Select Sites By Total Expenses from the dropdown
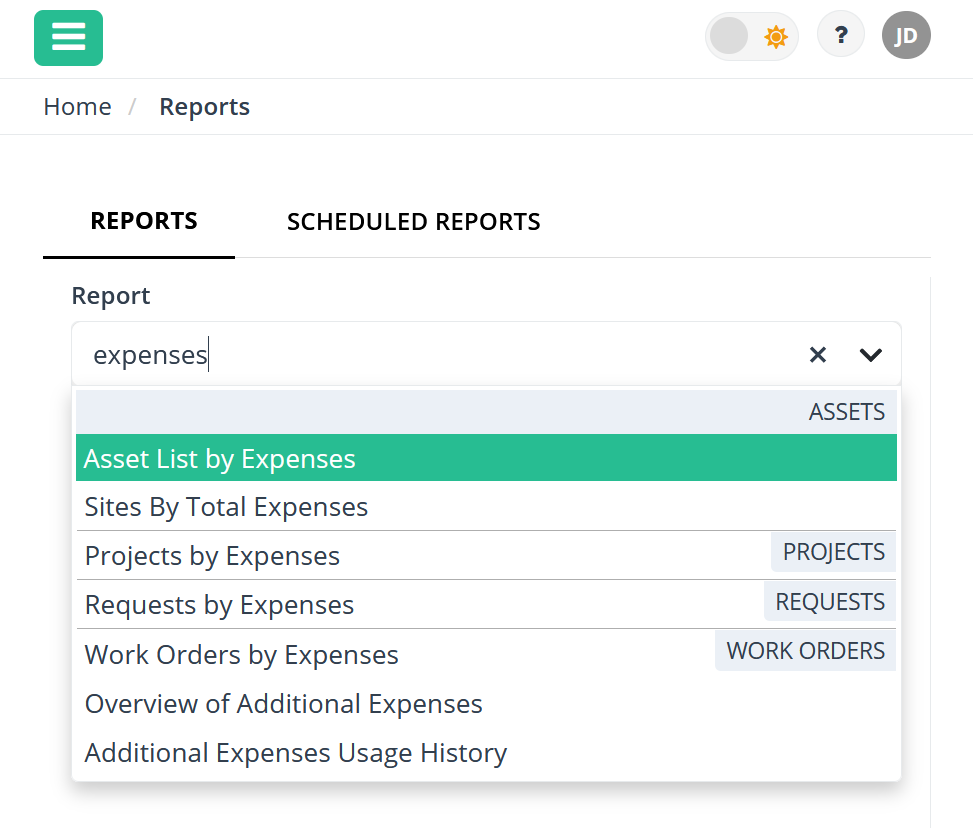This screenshot has width=973, height=828. [226, 507]
